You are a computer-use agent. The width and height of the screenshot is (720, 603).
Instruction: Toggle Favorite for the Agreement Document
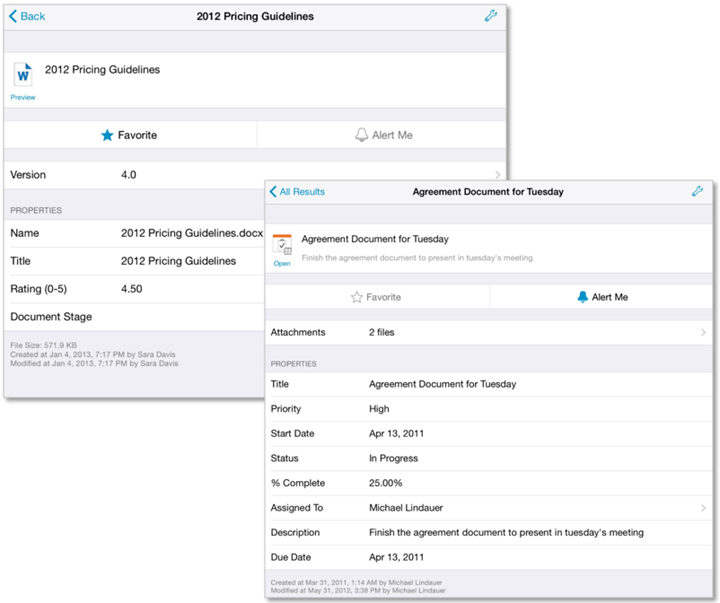[x=377, y=297]
